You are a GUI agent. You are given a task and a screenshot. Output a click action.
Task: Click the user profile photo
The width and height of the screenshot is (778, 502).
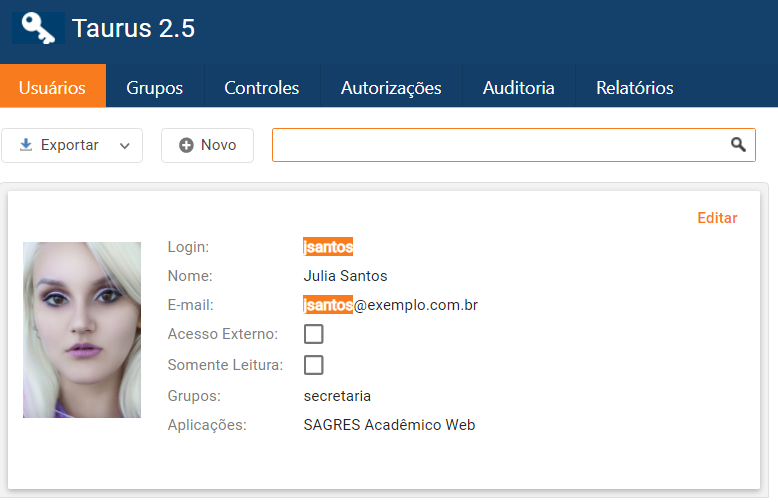pyautogui.click(x=82, y=330)
